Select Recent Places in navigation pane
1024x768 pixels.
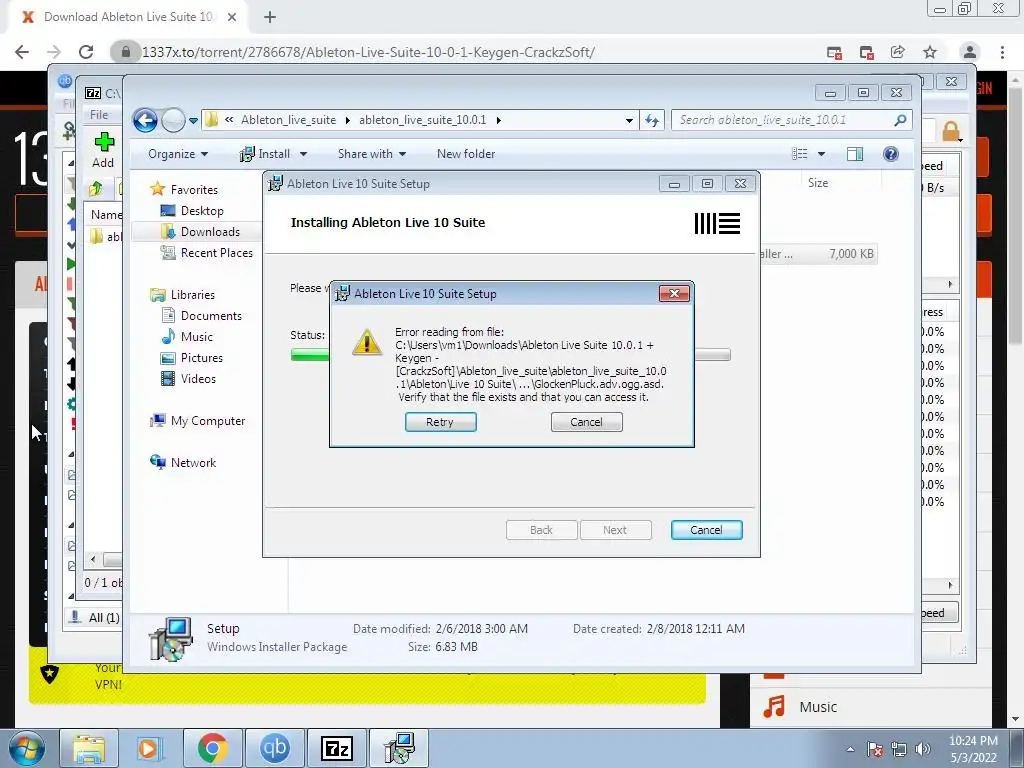click(206, 253)
